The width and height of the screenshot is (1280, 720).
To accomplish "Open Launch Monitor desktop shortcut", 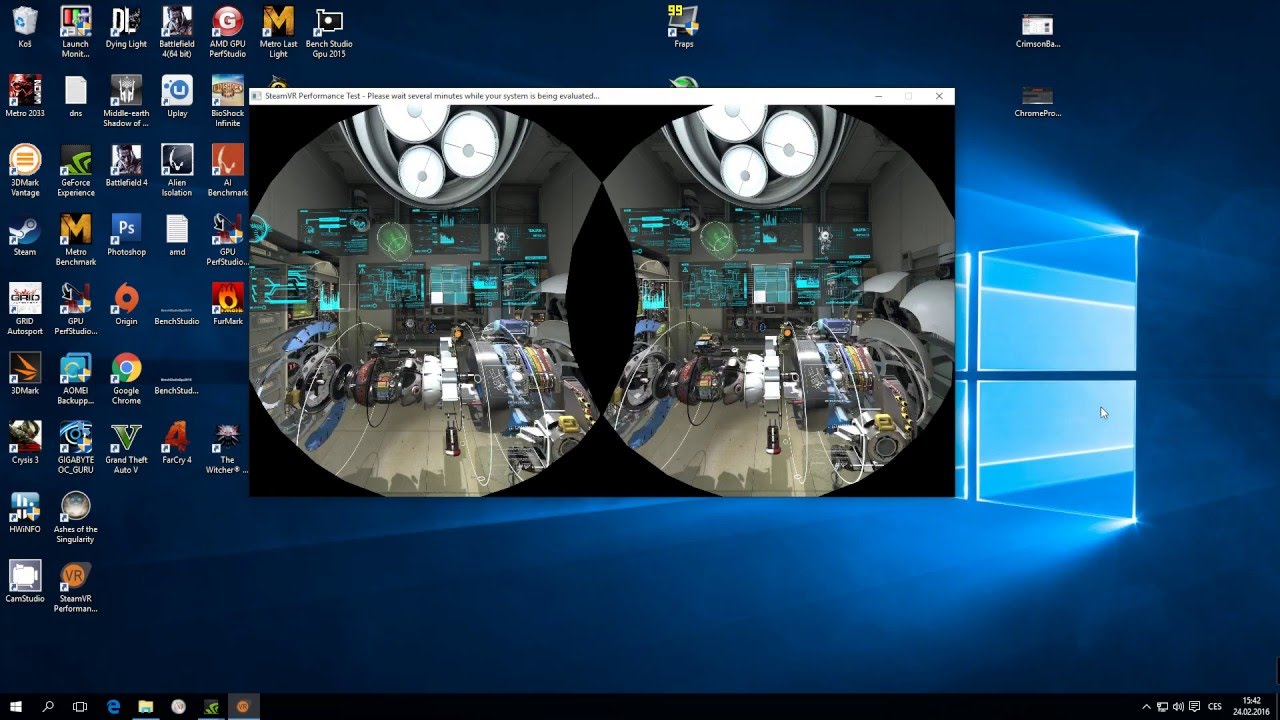I will [x=76, y=32].
